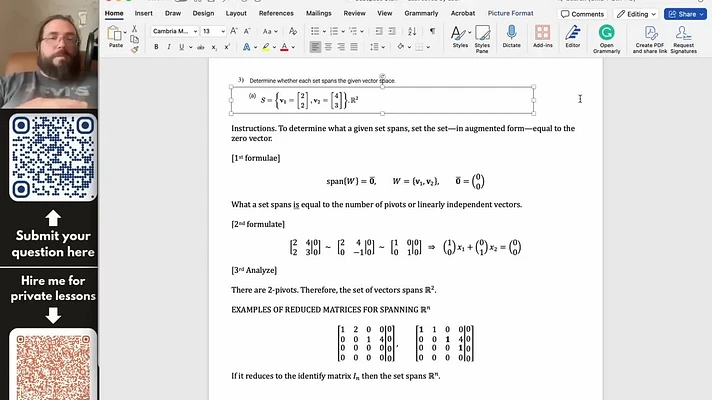Open the Styles Pane

click(482, 39)
